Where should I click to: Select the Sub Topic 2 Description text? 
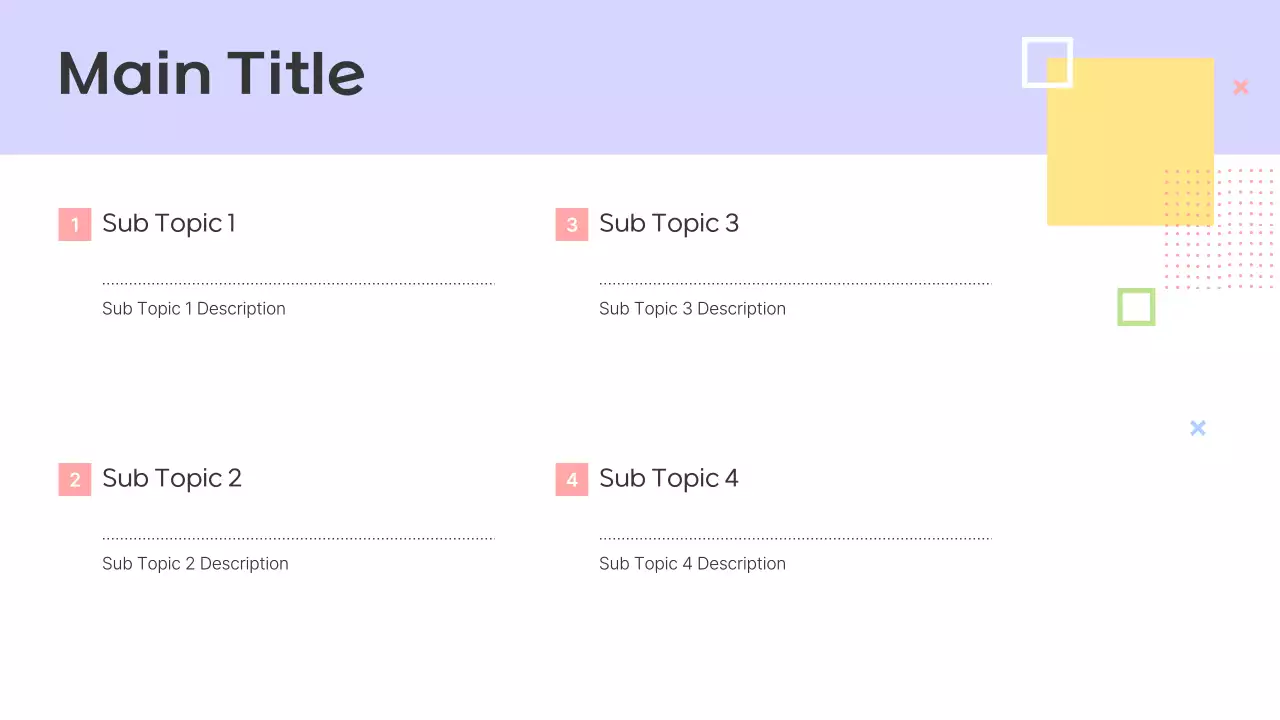coord(195,564)
